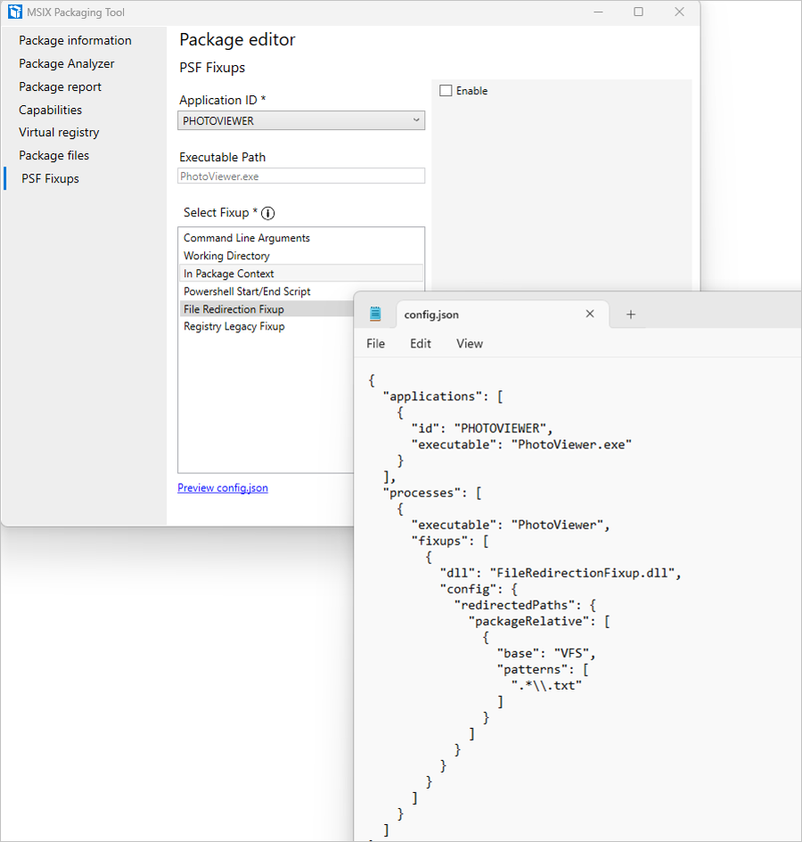Click the Executable Path field
This screenshot has width=802, height=842.
[301, 176]
